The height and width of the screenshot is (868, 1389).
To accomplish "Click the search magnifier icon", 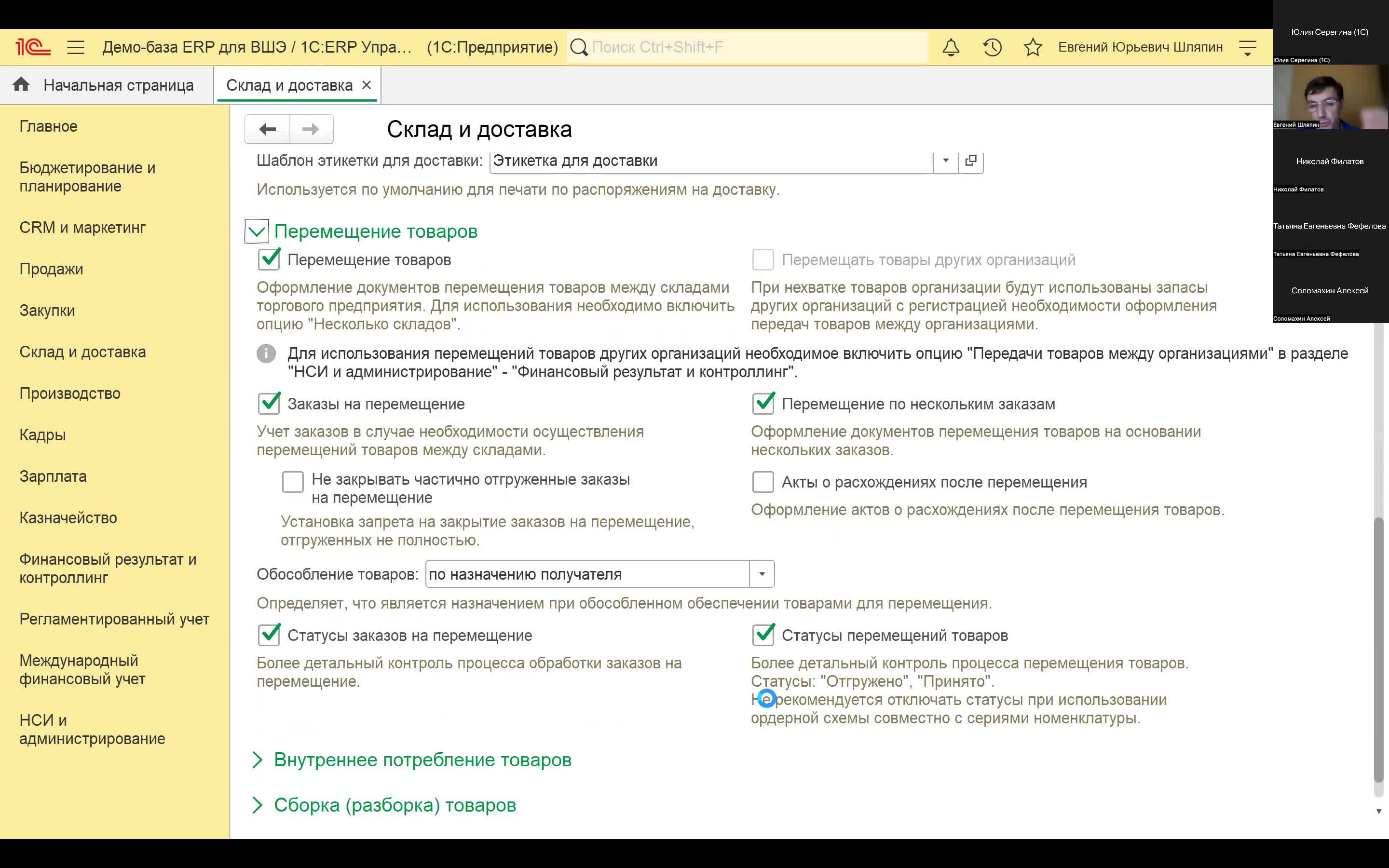I will tap(579, 47).
